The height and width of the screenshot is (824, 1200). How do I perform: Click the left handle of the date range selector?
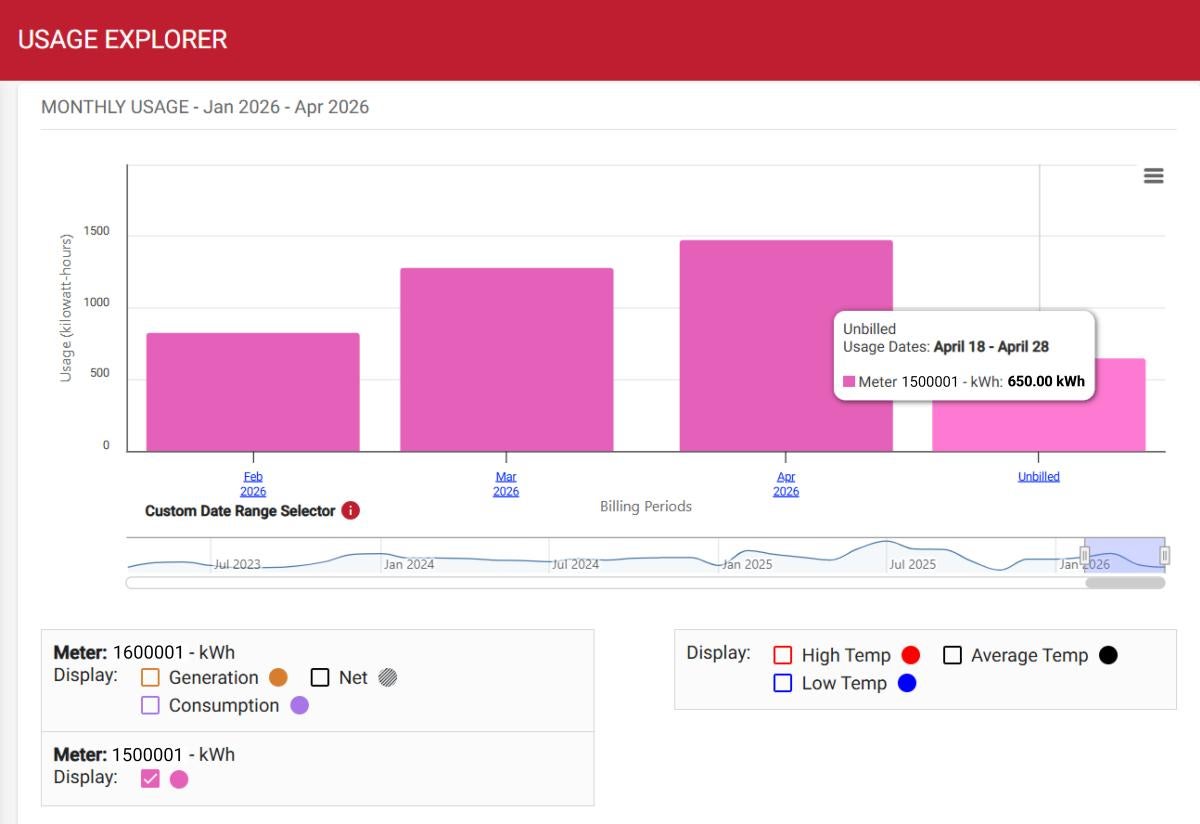click(x=1085, y=555)
